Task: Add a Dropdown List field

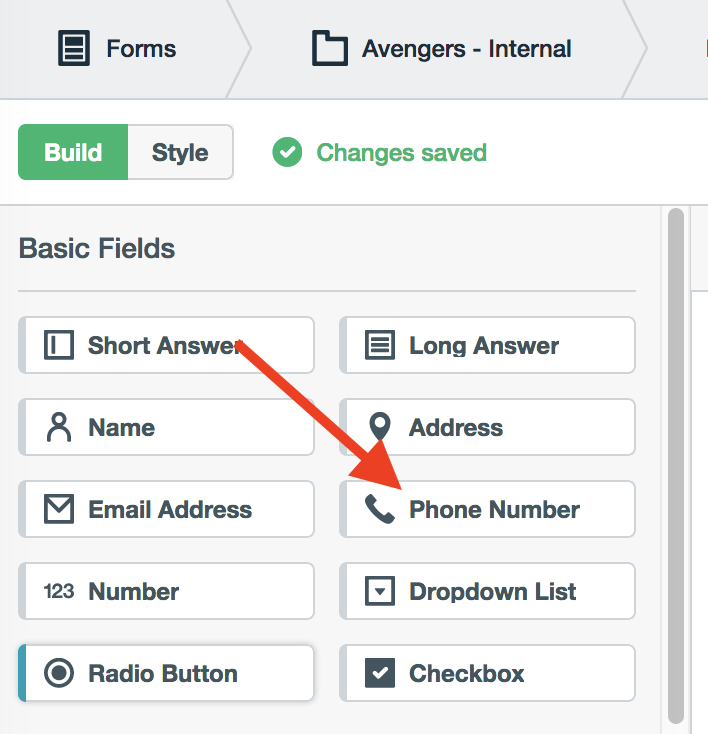Action: 487,591
